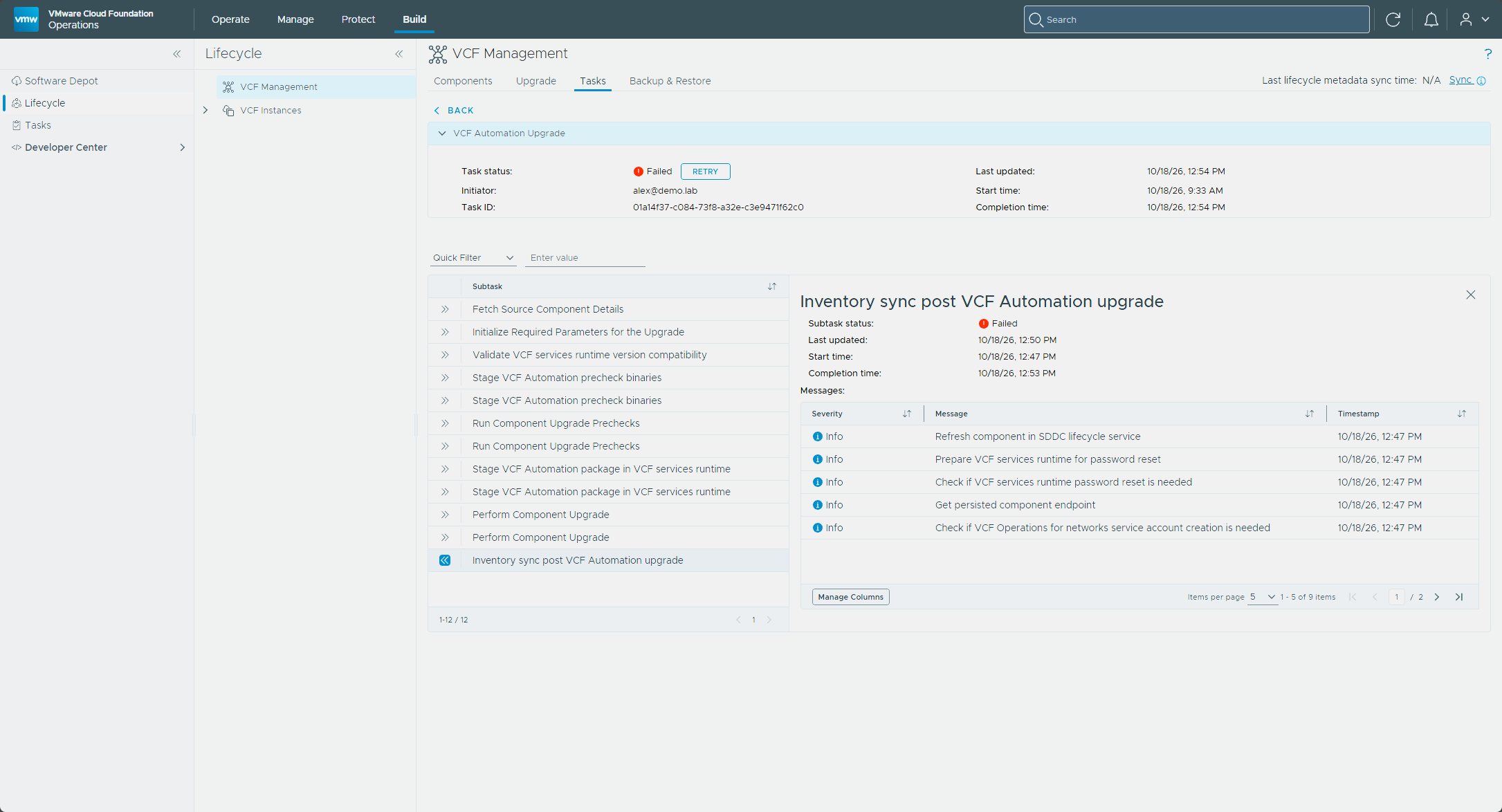Click the messages page number box
This screenshot has width=1502, height=812.
pyautogui.click(x=1396, y=597)
